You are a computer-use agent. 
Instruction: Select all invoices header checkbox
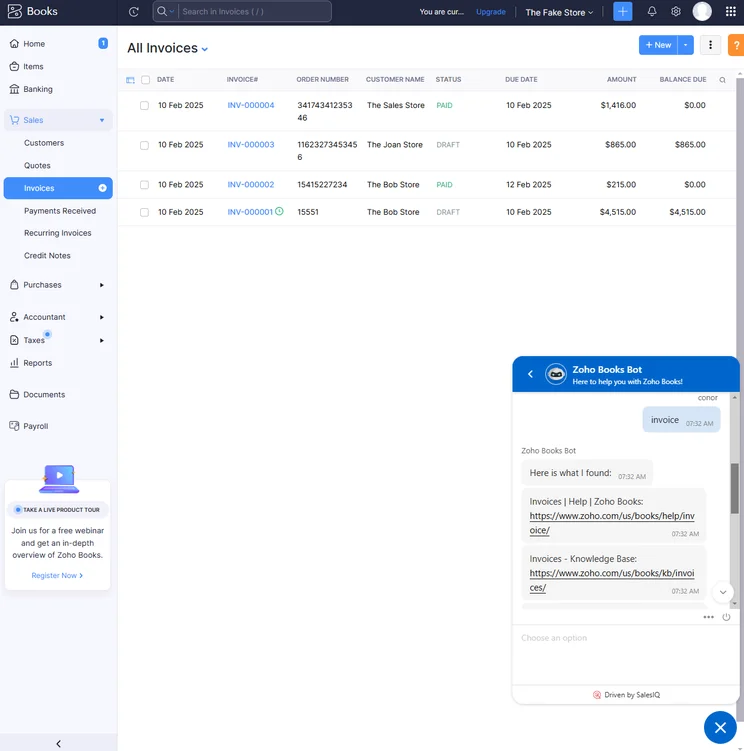(x=146, y=80)
